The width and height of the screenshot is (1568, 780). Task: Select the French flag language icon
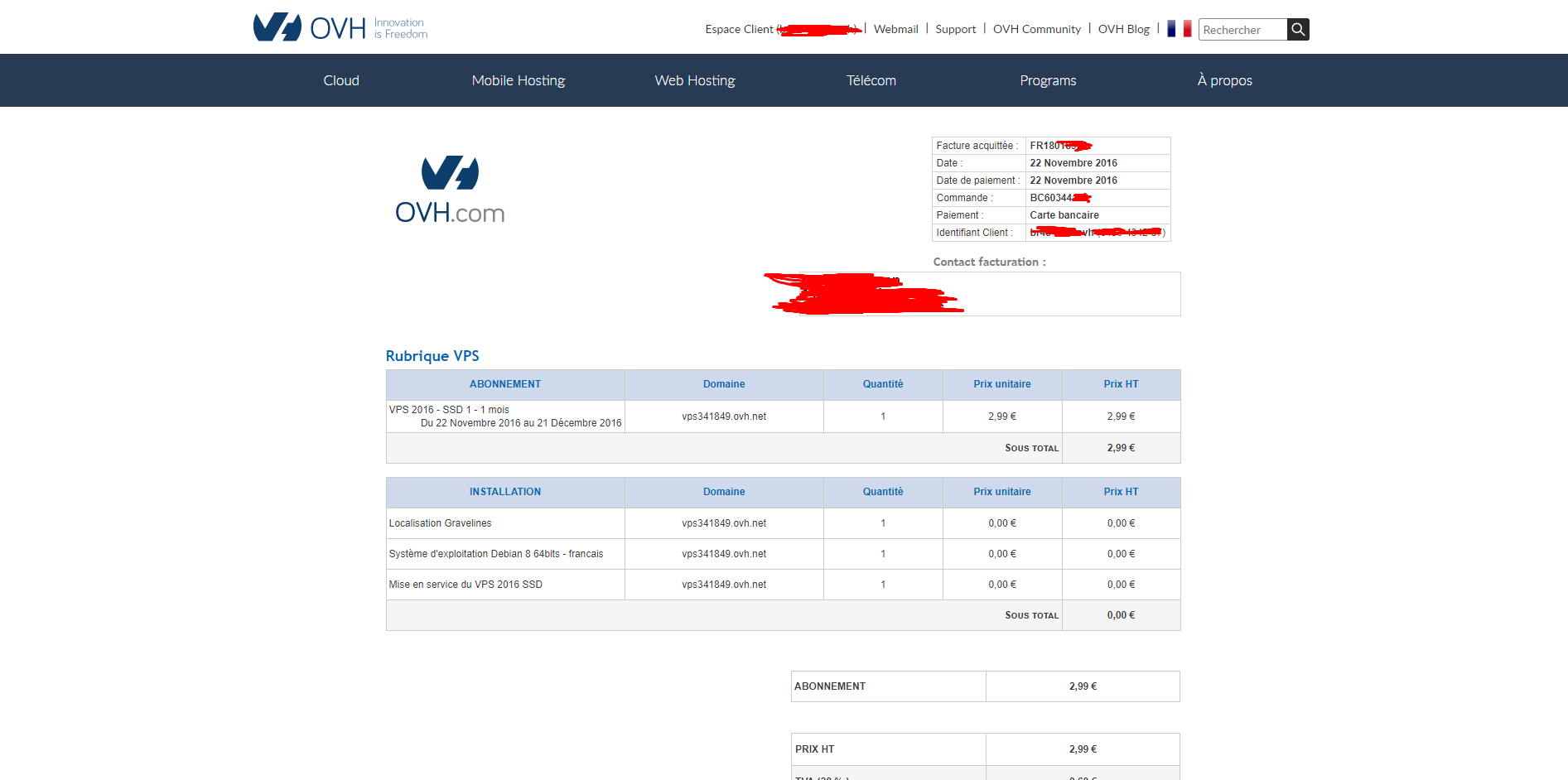click(x=1180, y=29)
